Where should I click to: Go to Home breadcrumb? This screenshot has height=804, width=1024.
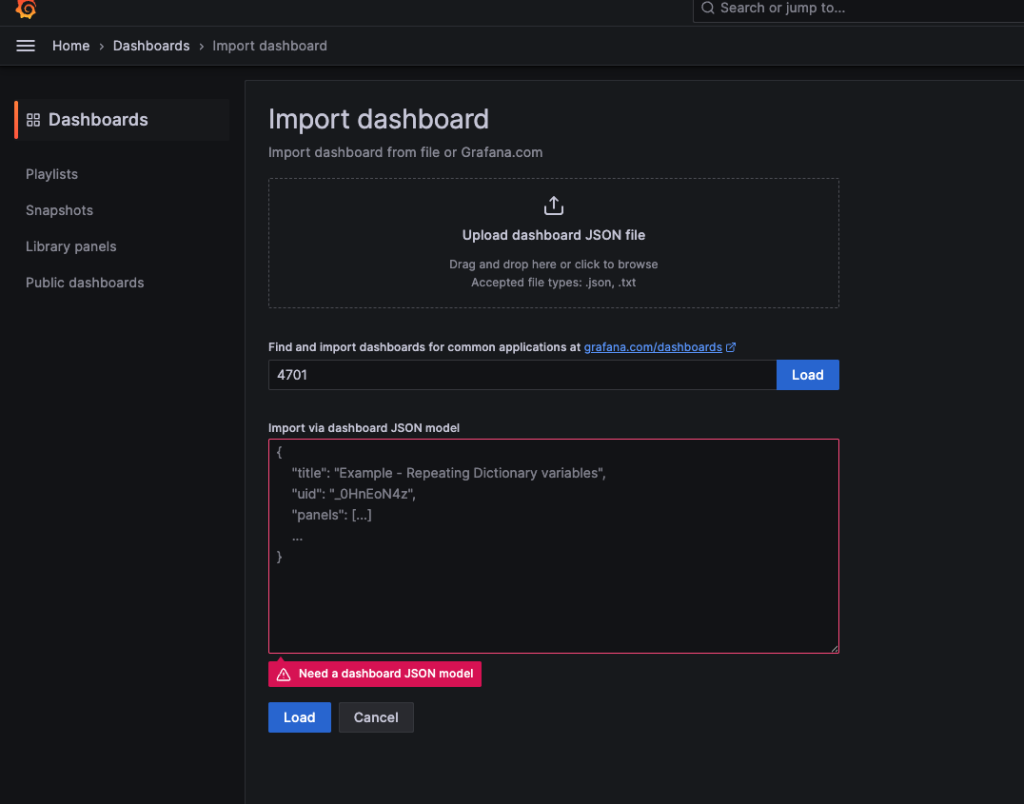point(71,46)
